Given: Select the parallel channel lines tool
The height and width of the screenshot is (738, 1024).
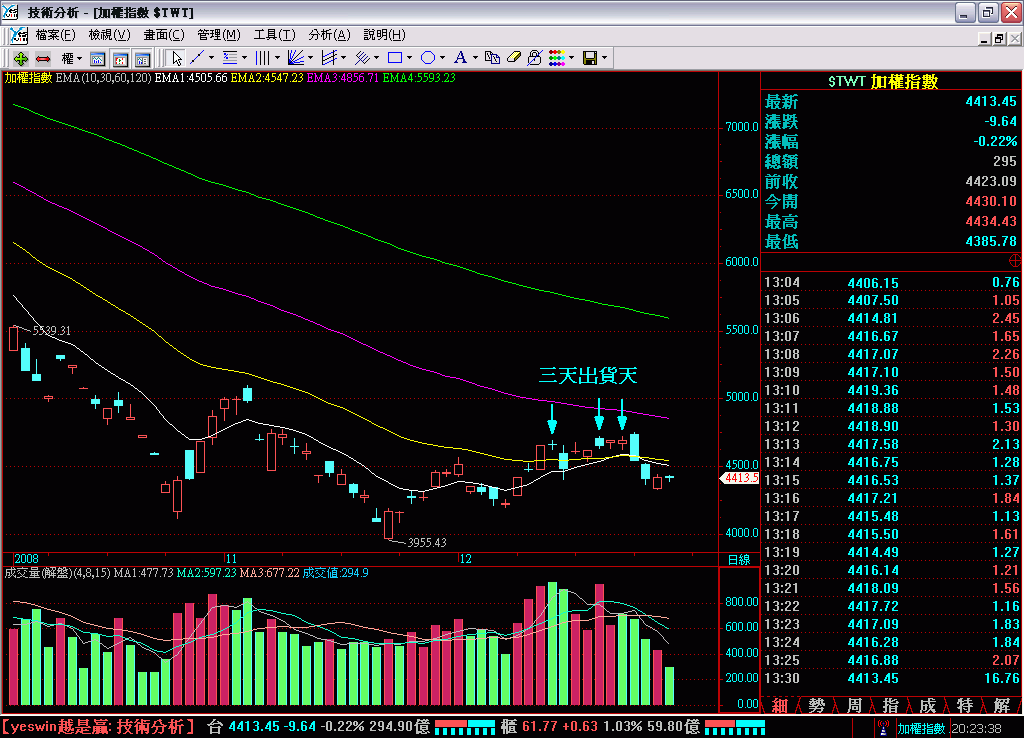Looking at the screenshot, I should tap(329, 58).
